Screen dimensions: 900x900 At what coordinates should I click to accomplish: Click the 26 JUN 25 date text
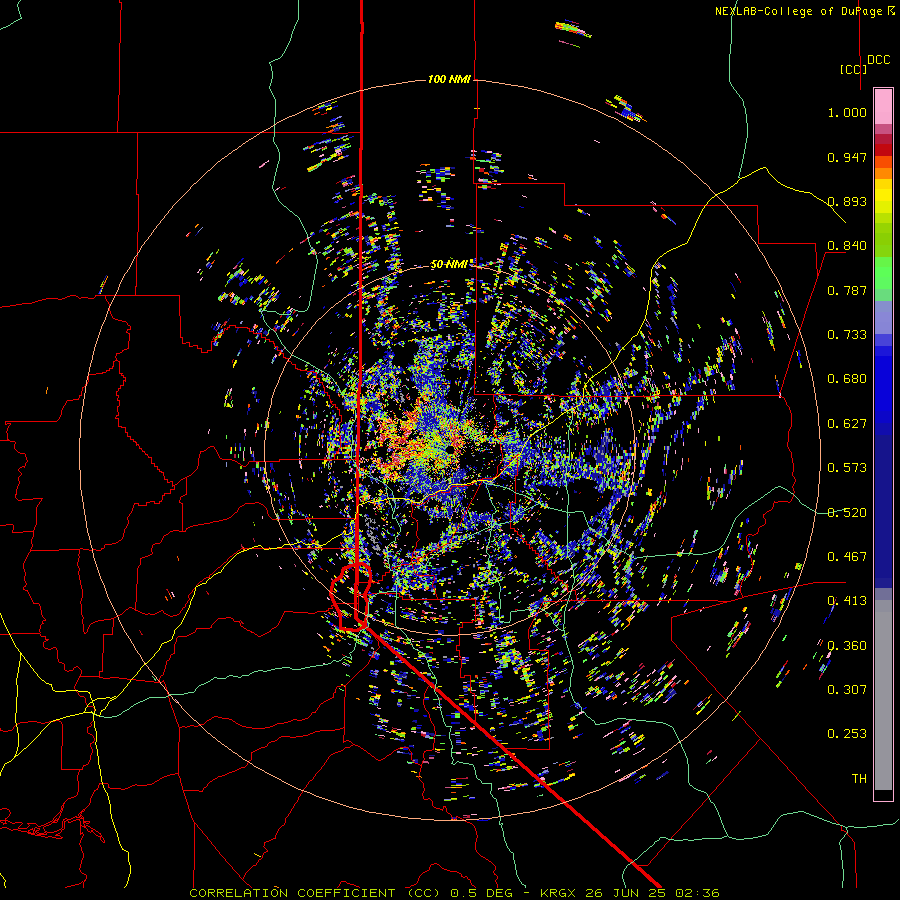[626, 893]
